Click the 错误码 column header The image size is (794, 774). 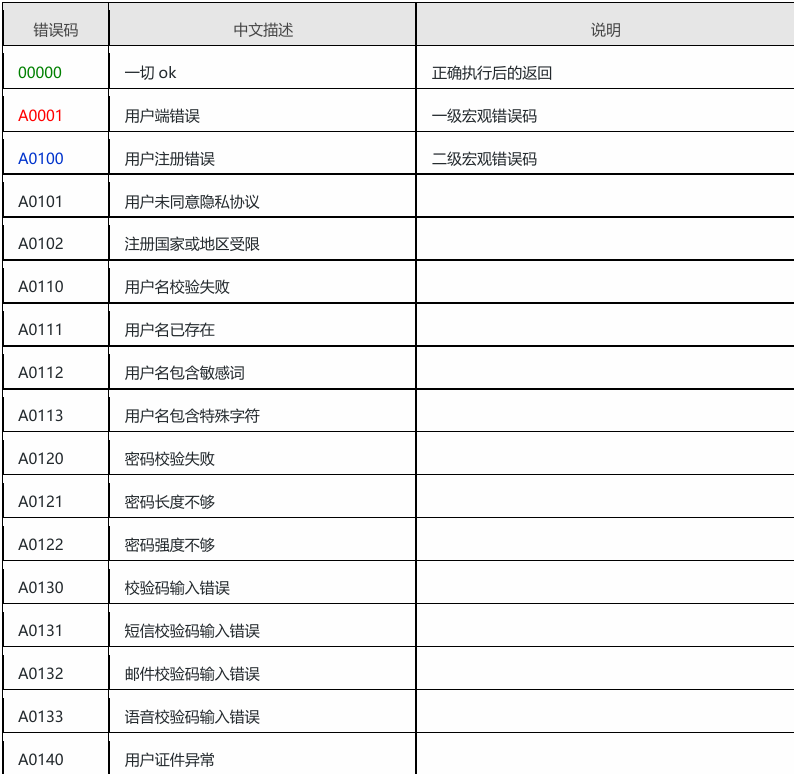tap(55, 30)
